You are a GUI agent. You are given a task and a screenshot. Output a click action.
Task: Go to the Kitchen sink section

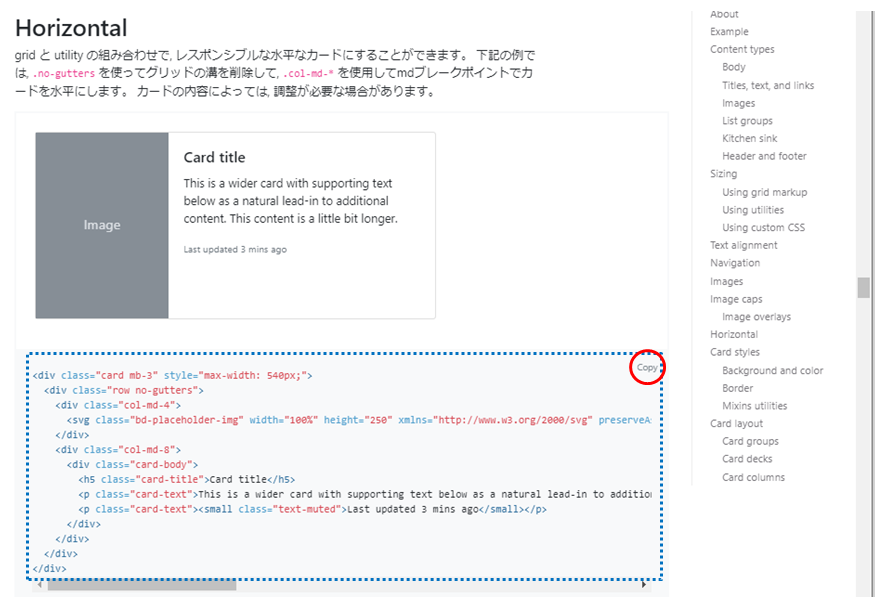[x=749, y=138]
